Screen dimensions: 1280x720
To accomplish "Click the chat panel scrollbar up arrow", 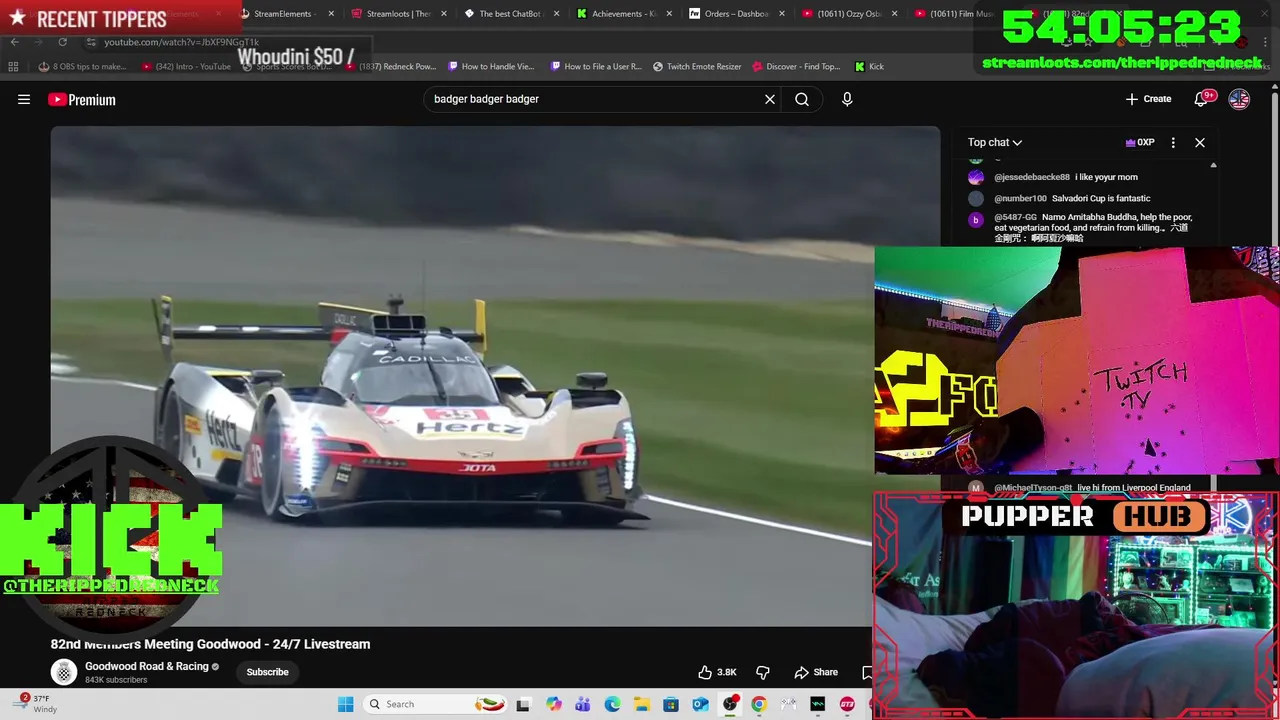I will [1213, 165].
